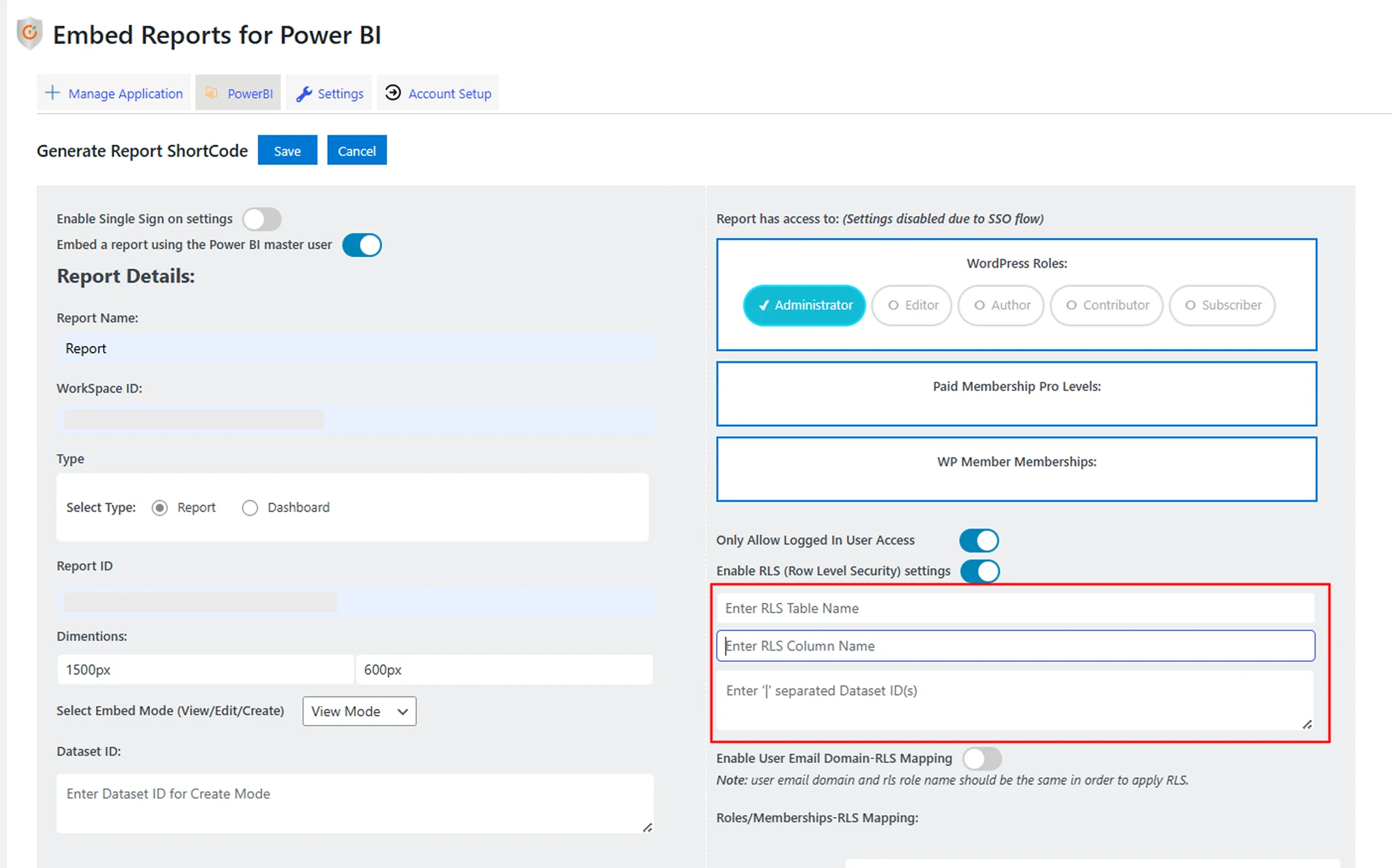1392x868 pixels.
Task: Go to the Account Setup tab
Action: pos(438,93)
